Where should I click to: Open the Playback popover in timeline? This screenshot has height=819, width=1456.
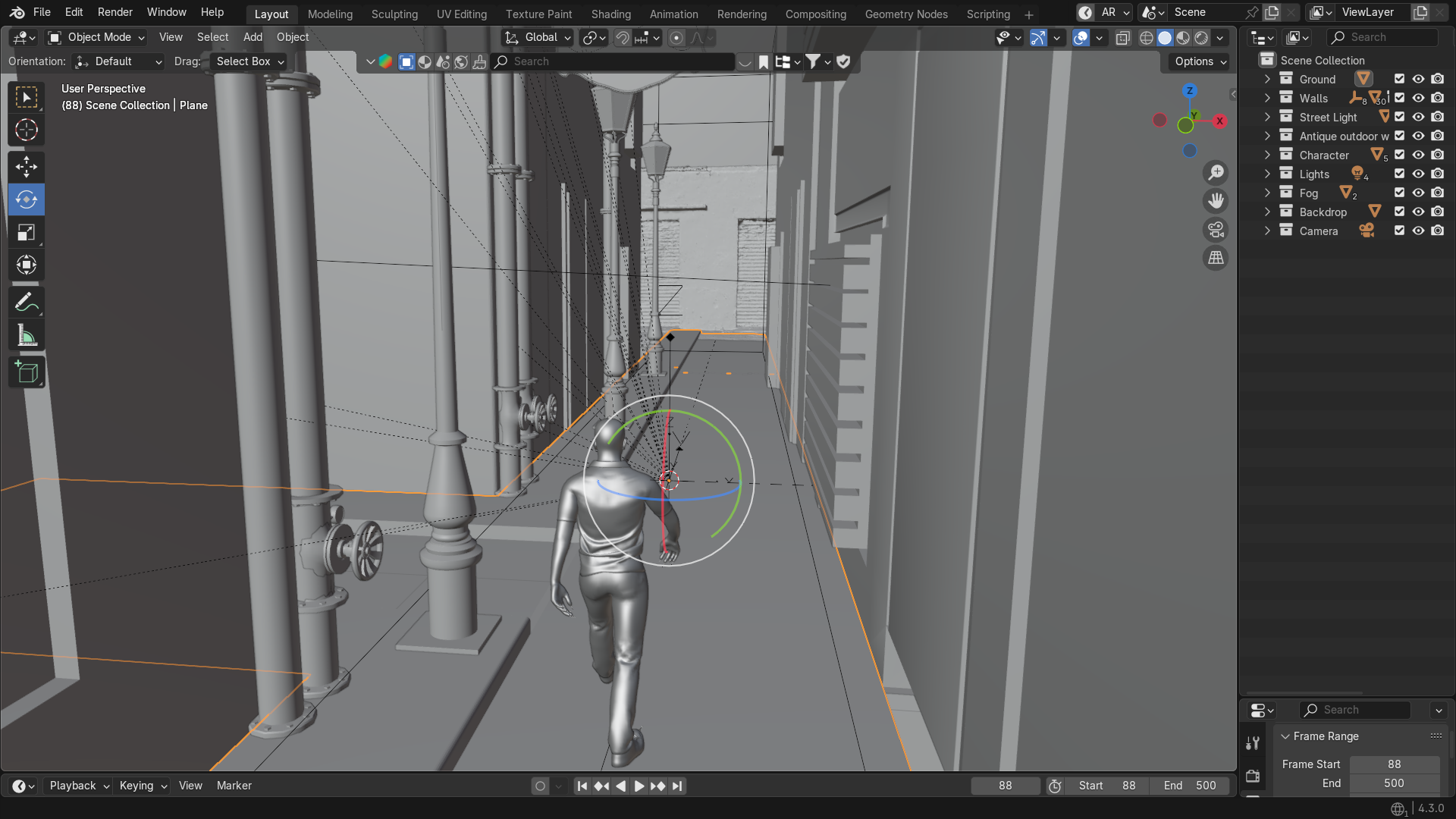pos(79,786)
